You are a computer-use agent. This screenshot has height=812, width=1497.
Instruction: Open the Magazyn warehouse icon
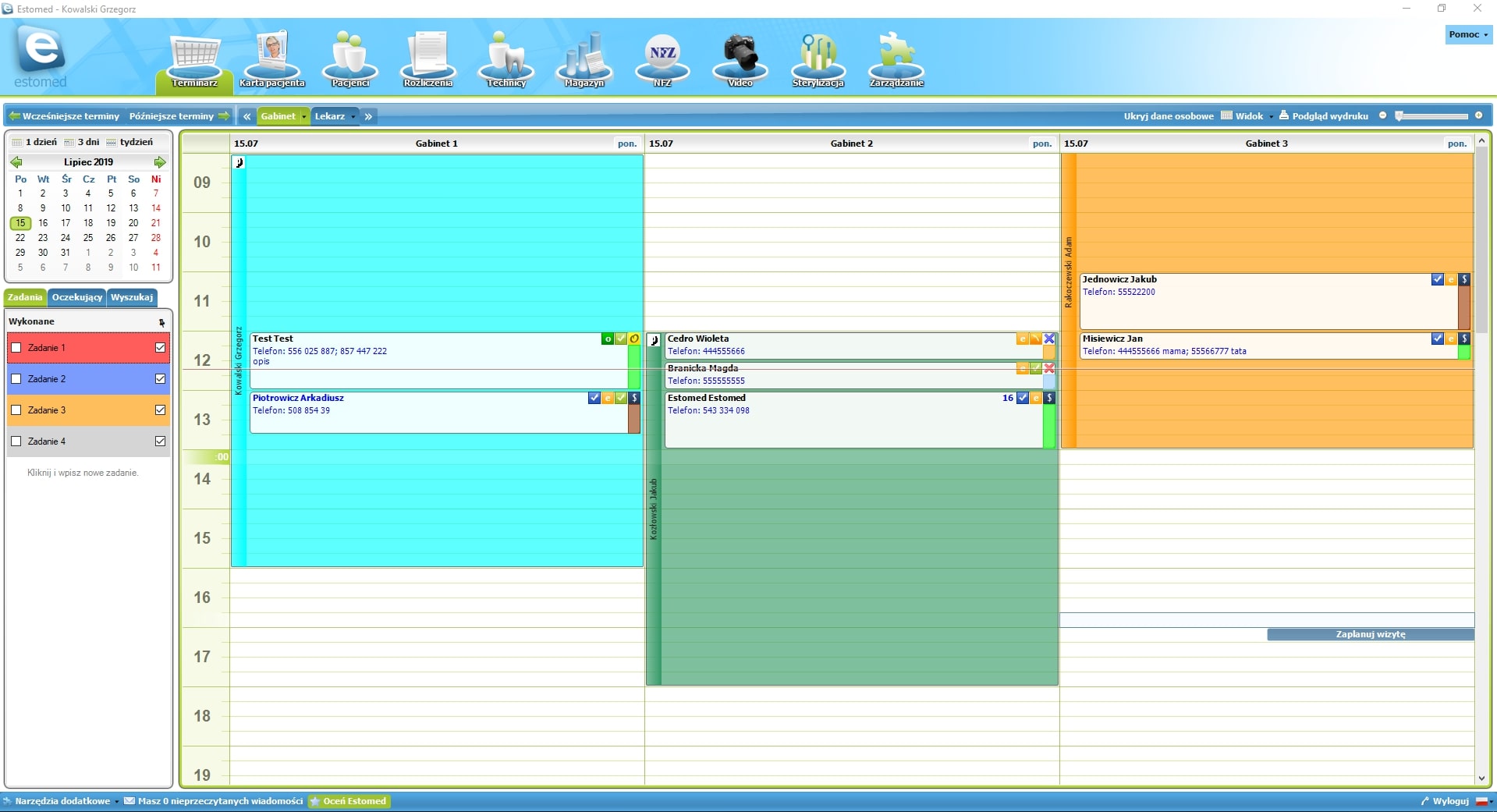[584, 59]
